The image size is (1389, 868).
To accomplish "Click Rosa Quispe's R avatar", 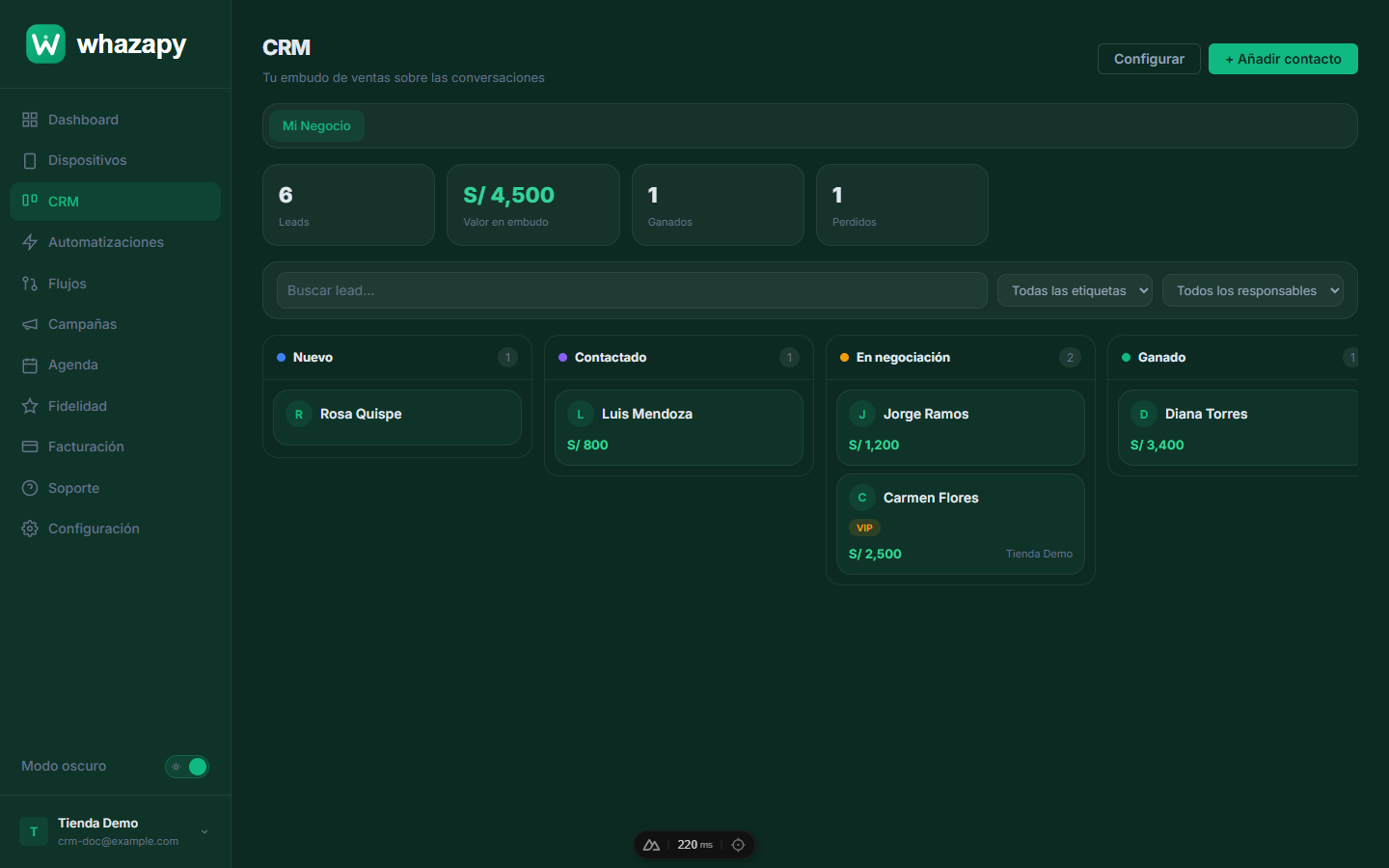I will [299, 414].
